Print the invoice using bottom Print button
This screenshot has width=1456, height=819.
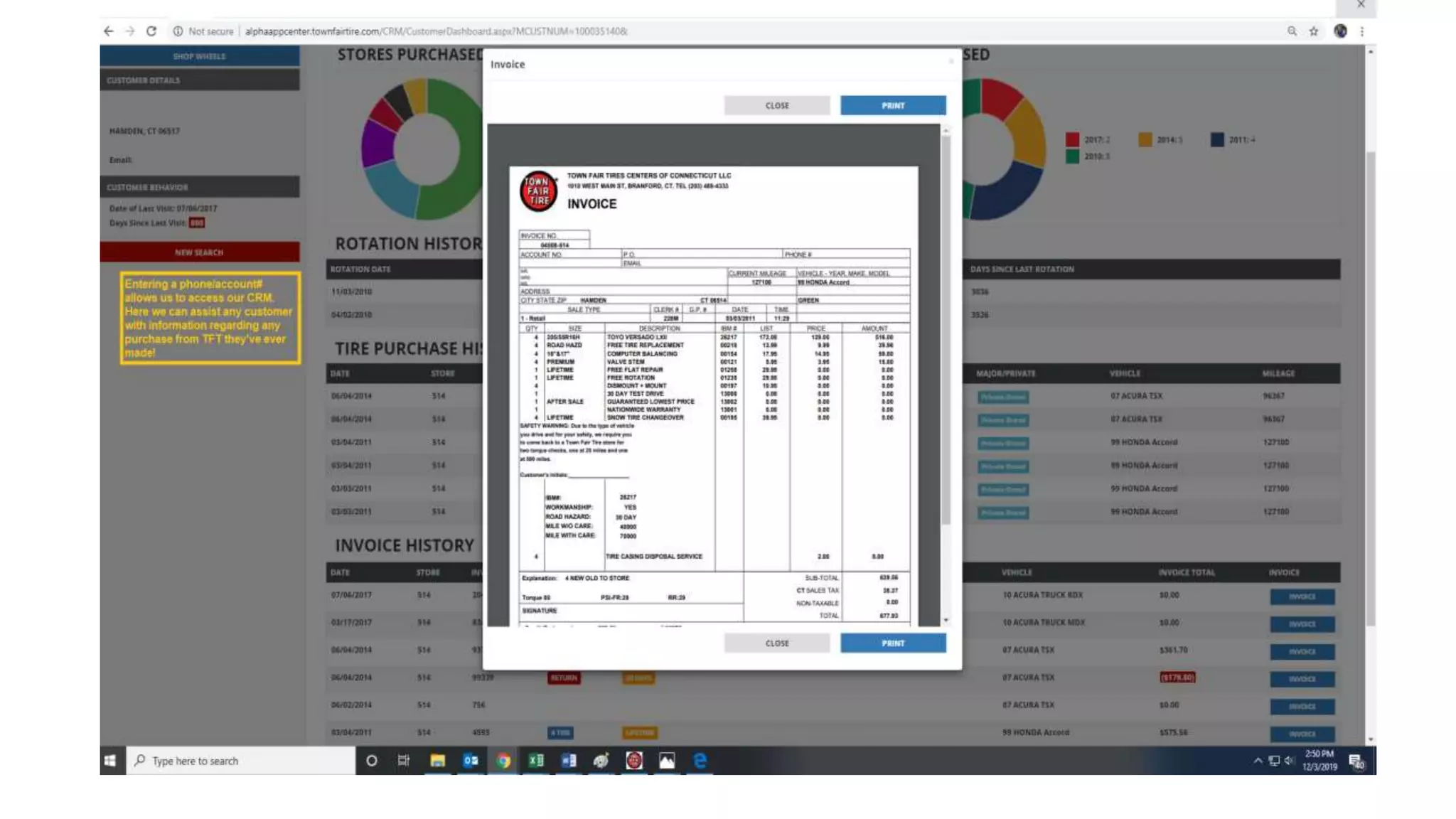point(893,643)
